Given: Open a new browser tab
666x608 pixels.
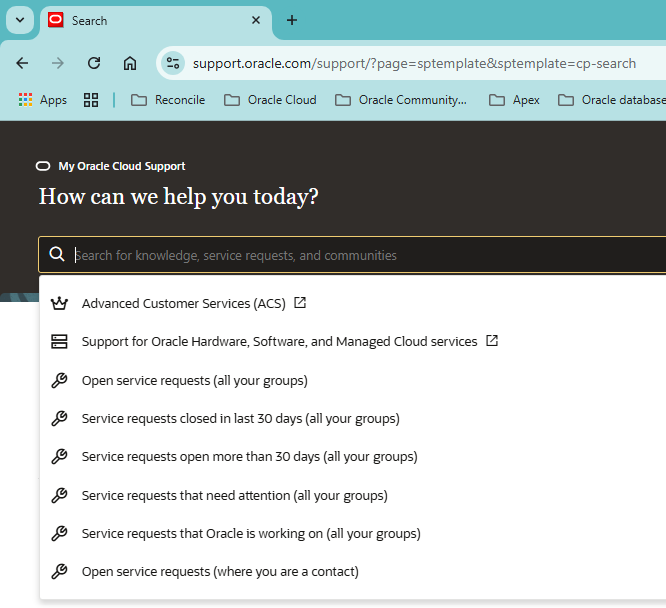Looking at the screenshot, I should tap(292, 20).
